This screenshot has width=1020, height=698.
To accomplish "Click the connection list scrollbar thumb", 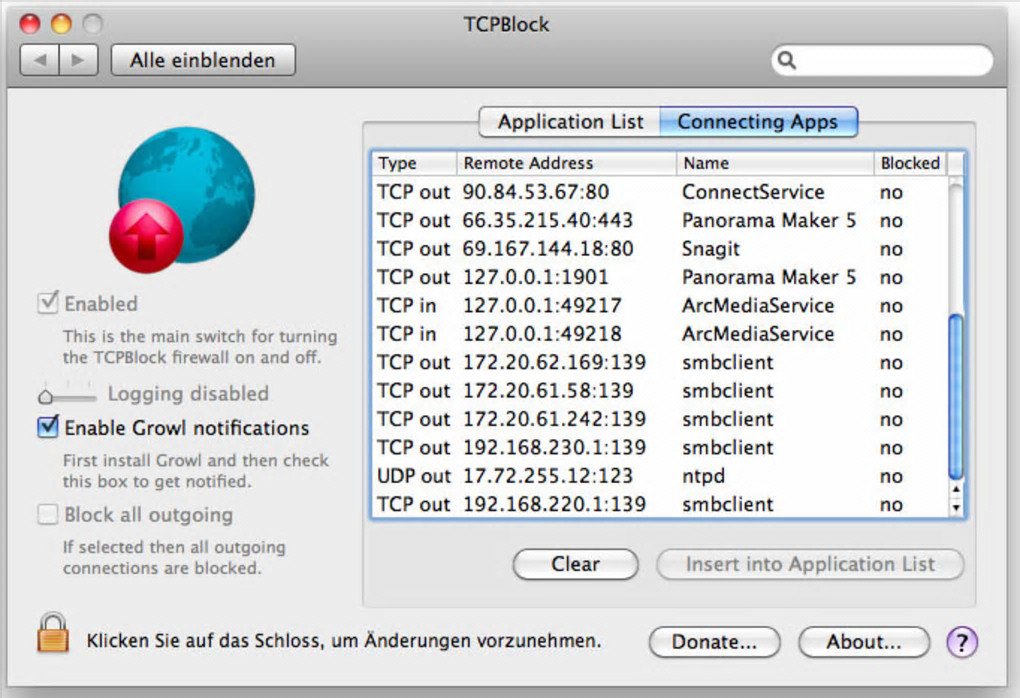I will pyautogui.click(x=956, y=397).
